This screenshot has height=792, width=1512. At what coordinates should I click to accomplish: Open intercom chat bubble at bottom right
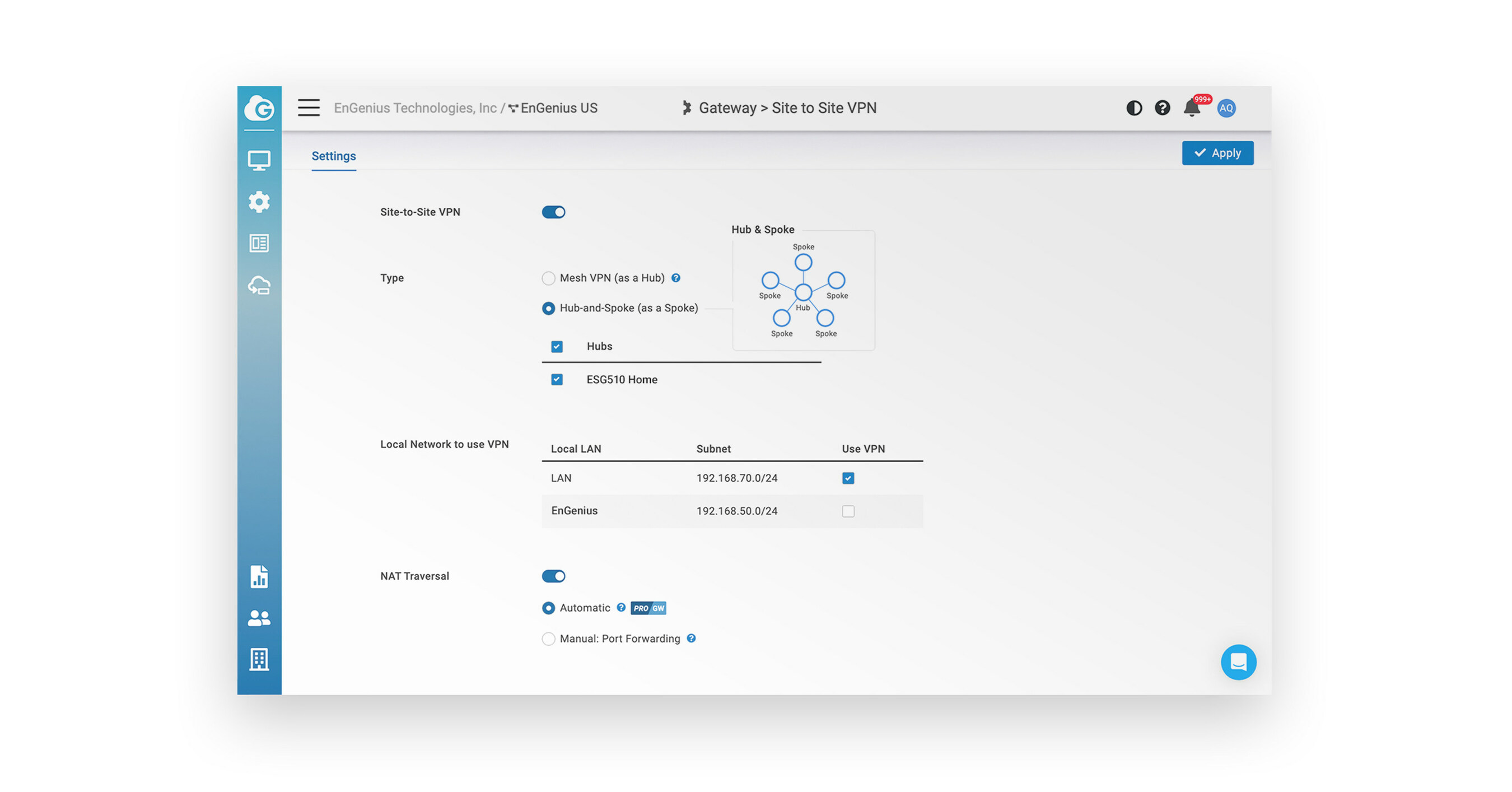pyautogui.click(x=1239, y=662)
